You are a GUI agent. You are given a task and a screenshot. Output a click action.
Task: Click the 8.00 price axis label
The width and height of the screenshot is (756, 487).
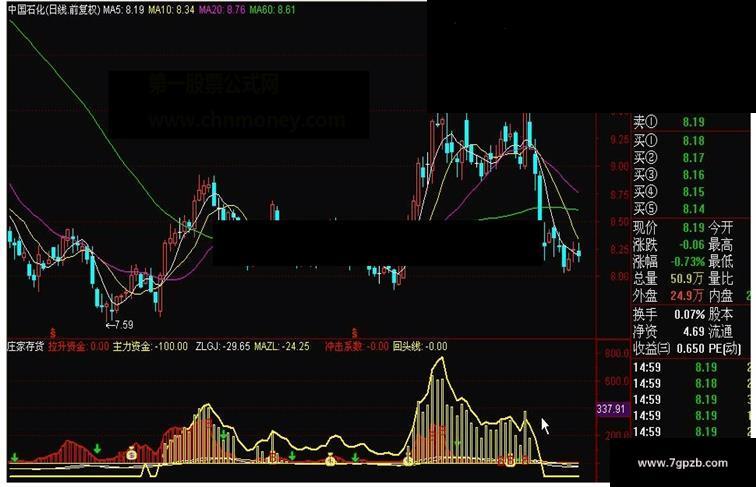point(619,276)
